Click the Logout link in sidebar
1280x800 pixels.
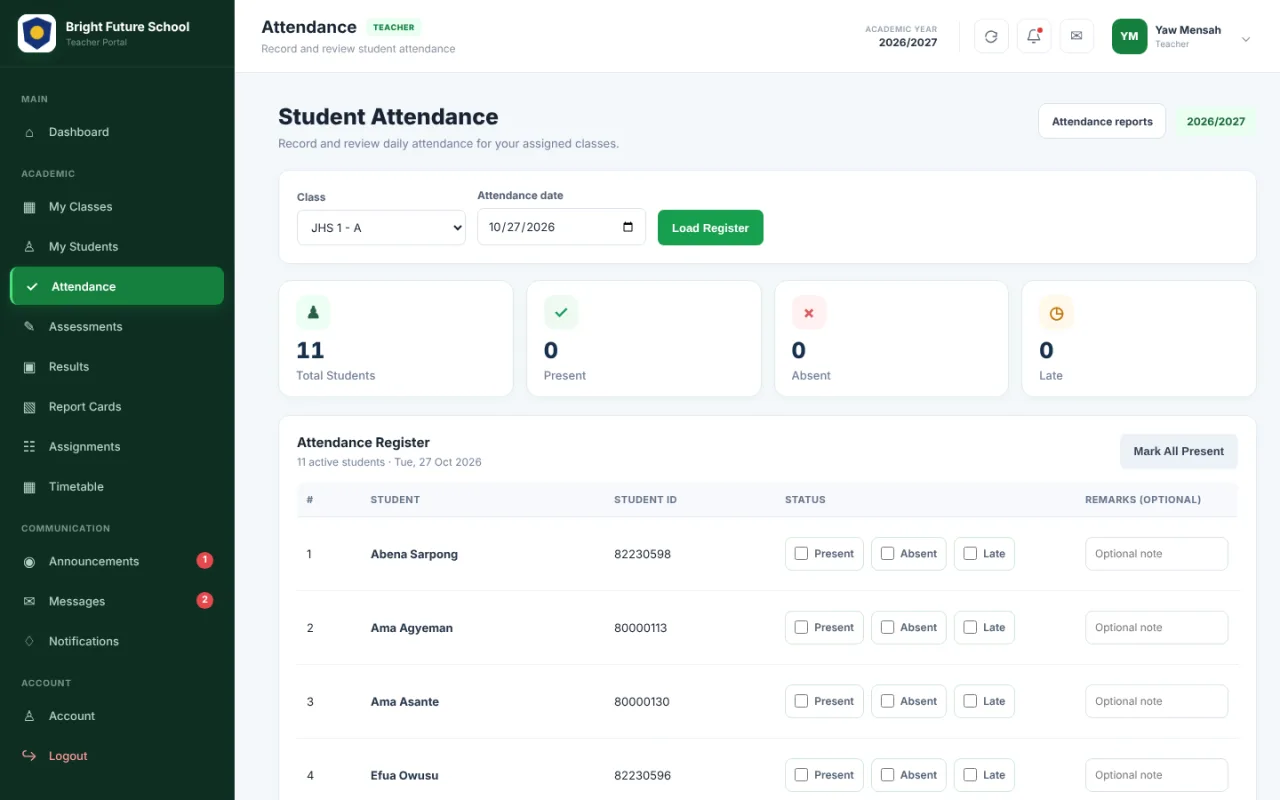click(x=117, y=756)
